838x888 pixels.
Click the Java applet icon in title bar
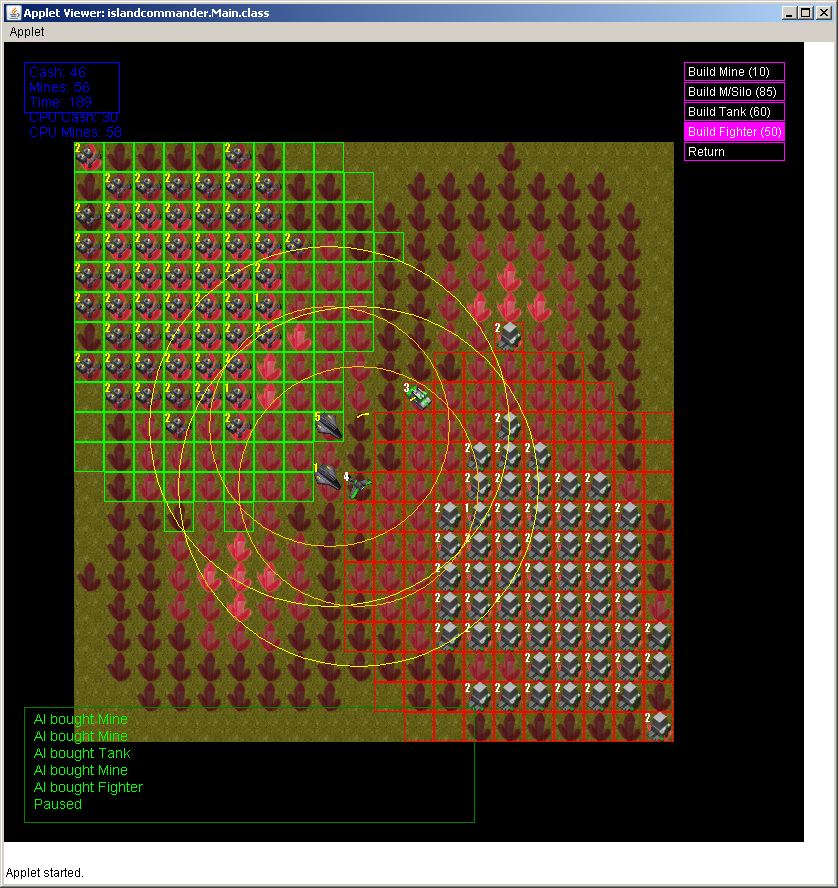(13, 12)
